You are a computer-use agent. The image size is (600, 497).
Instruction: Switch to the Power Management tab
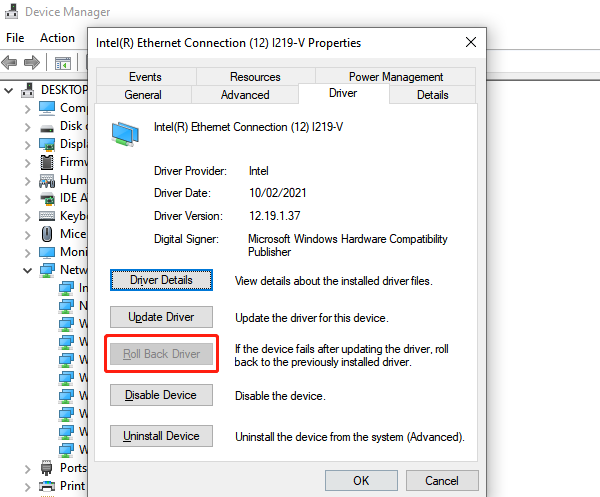pyautogui.click(x=396, y=77)
